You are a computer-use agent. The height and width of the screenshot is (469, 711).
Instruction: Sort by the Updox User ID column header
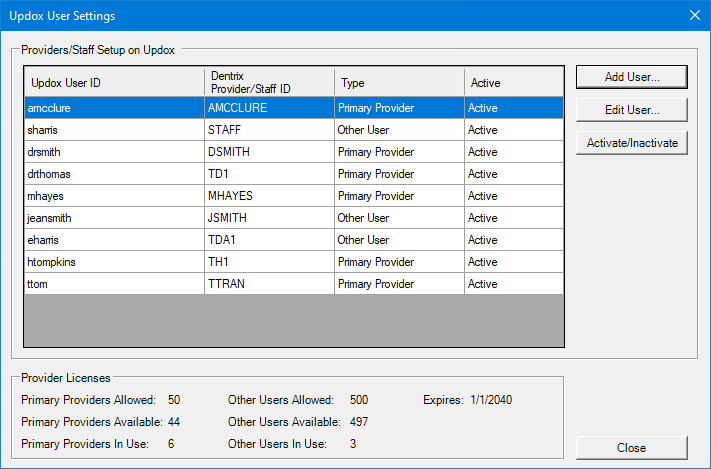tap(114, 82)
